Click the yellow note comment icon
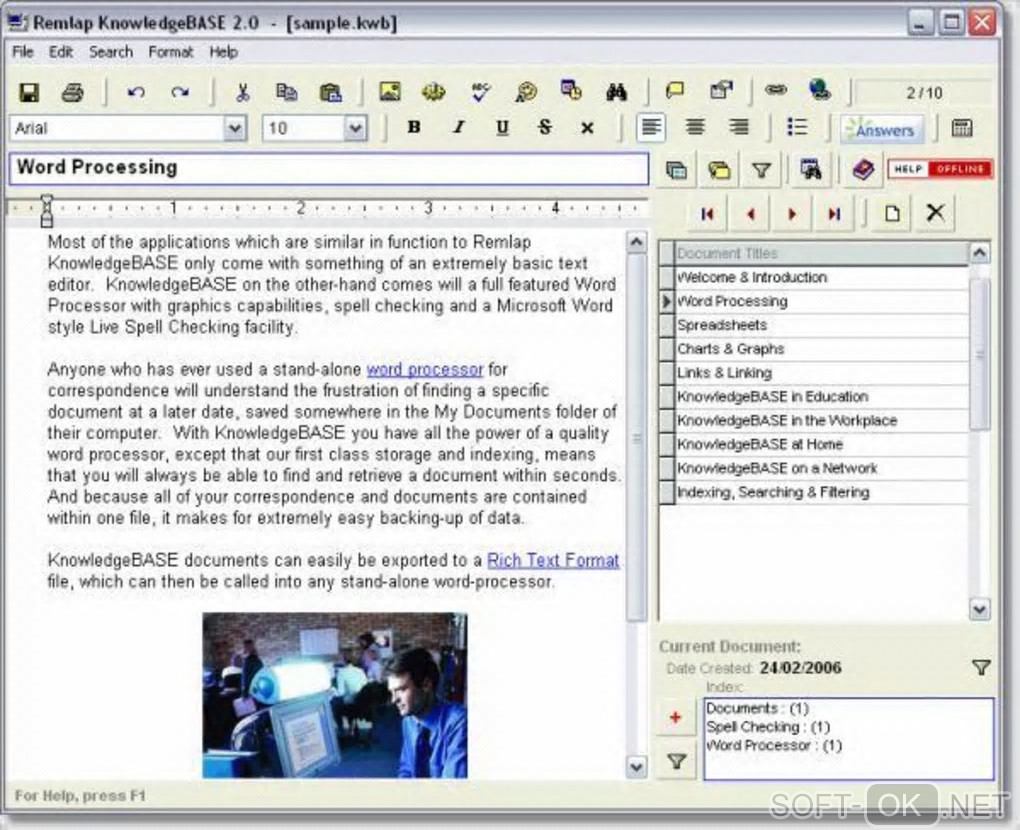Image resolution: width=1020 pixels, height=830 pixels. 675,90
